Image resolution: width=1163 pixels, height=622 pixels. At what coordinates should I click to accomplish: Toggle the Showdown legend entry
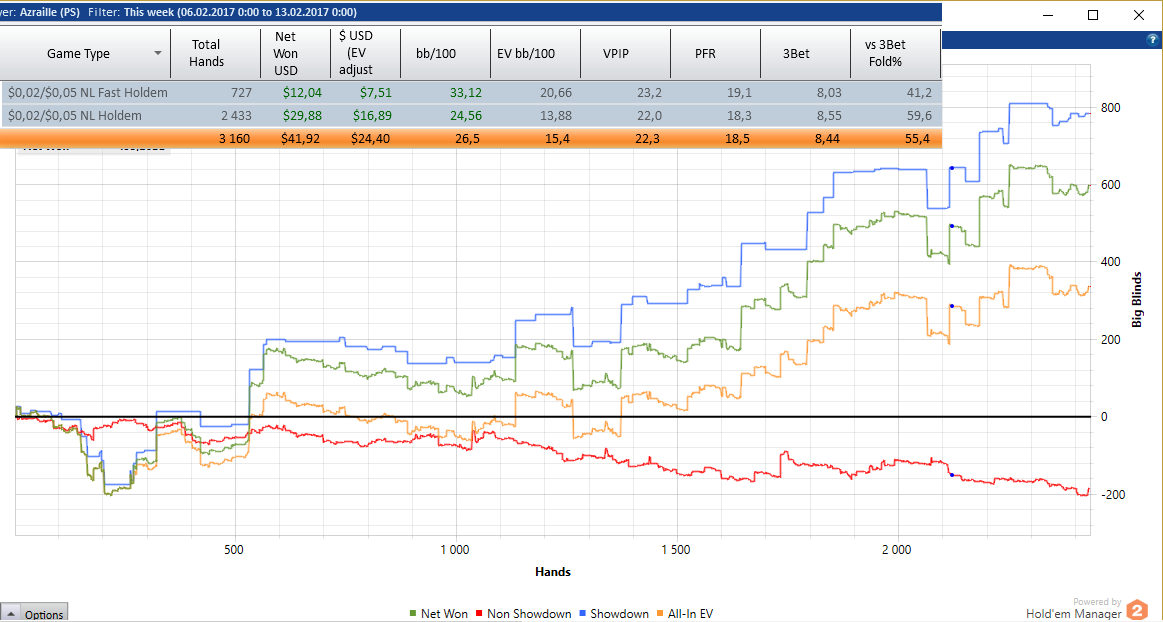tap(614, 614)
